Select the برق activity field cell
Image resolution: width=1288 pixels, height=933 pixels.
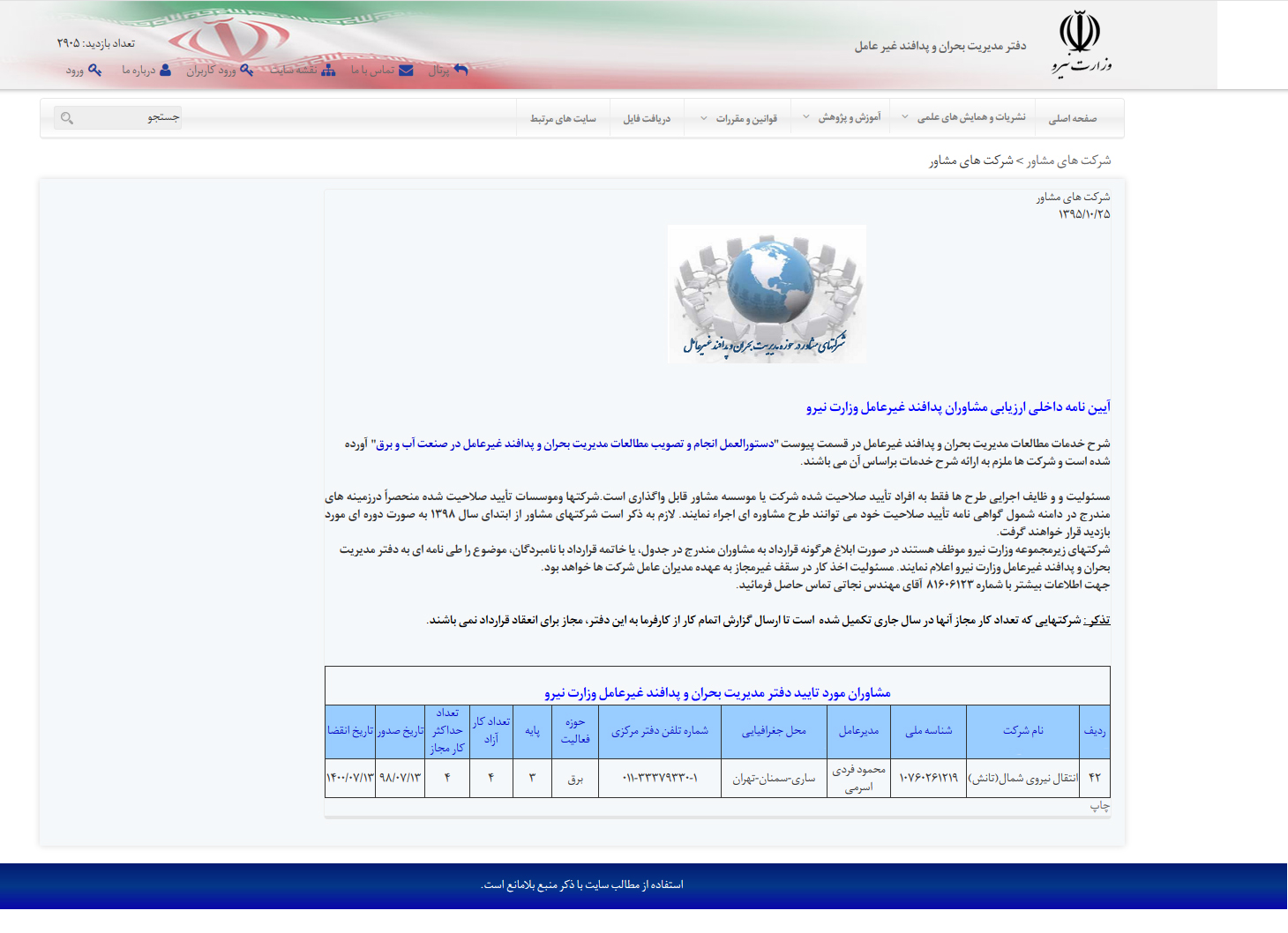point(575,779)
